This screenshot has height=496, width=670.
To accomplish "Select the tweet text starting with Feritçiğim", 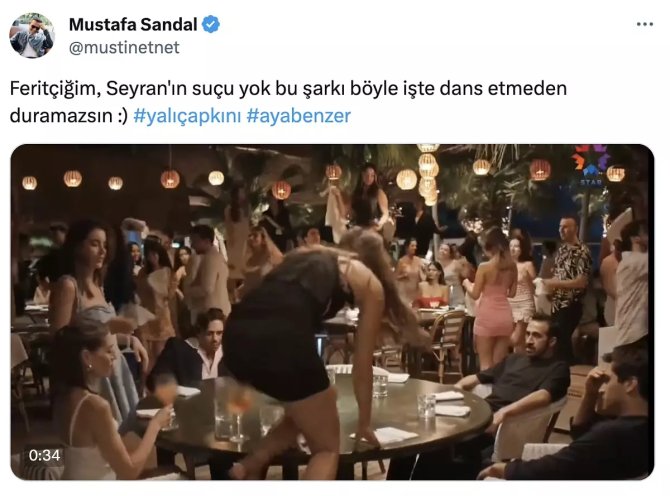I will [288, 102].
